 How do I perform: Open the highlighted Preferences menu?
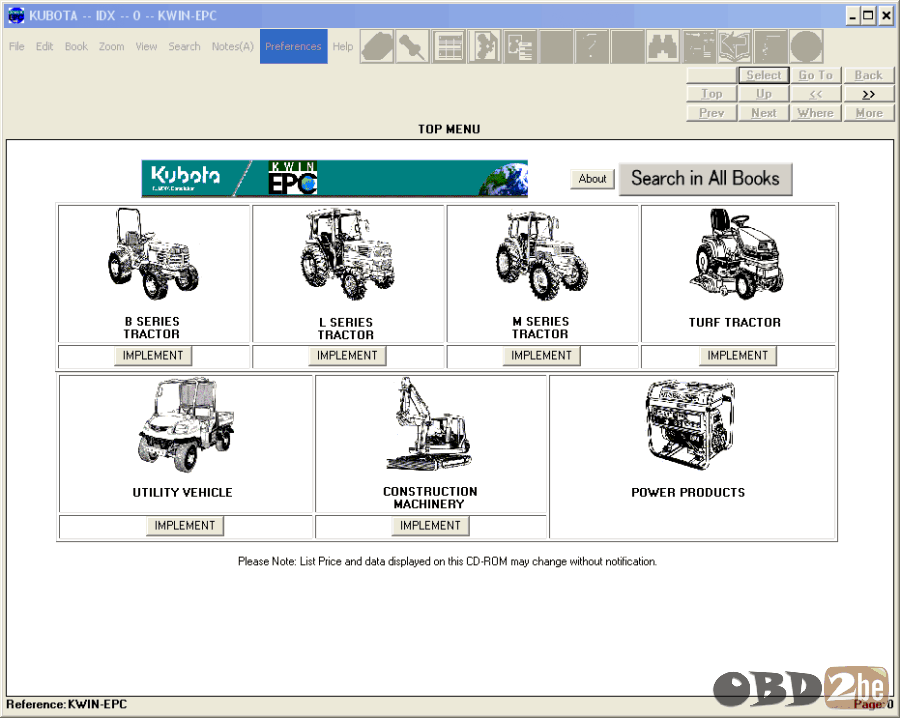293,46
